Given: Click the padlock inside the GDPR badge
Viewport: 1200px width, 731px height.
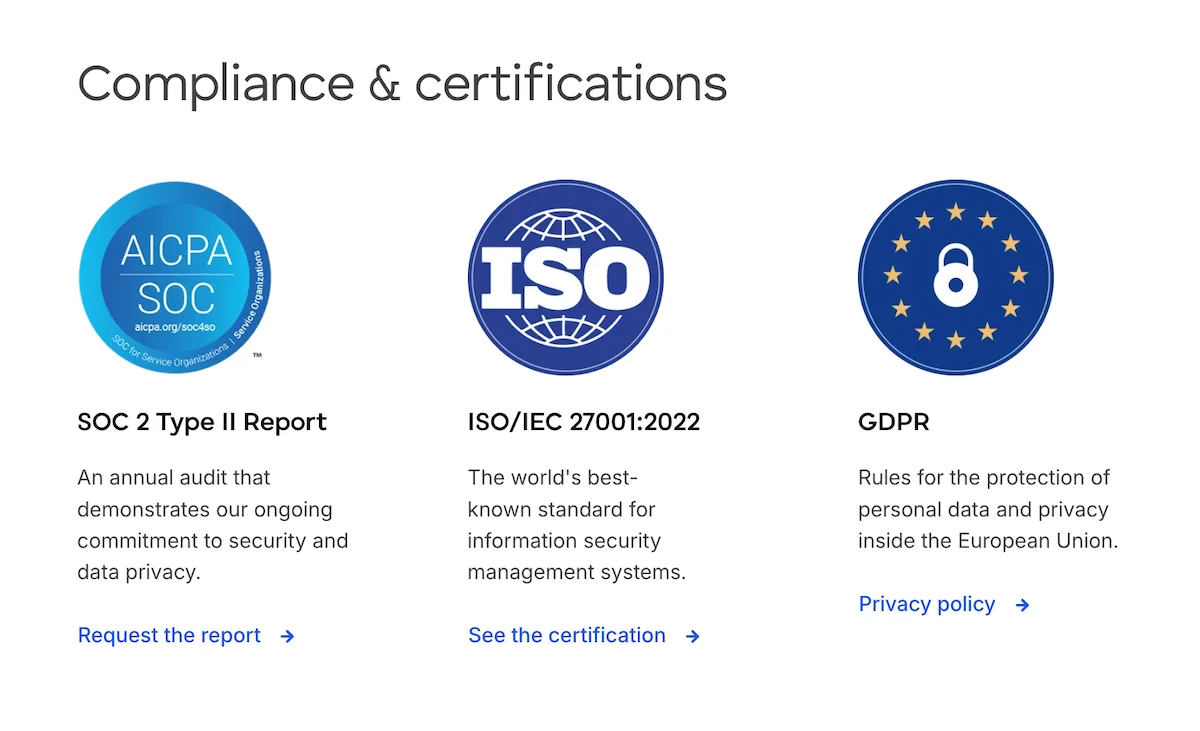Looking at the screenshot, I should tap(955, 280).
